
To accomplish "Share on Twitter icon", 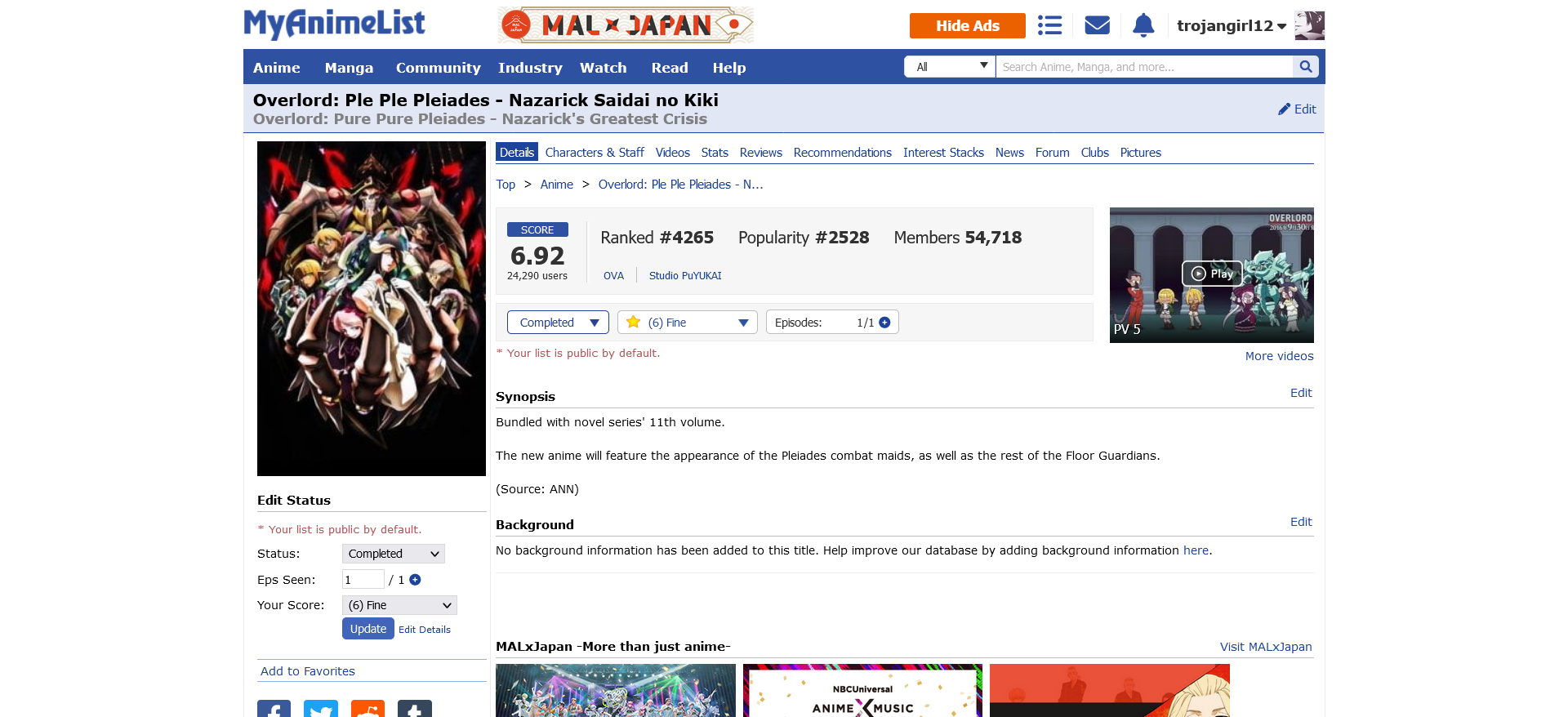I will (321, 709).
